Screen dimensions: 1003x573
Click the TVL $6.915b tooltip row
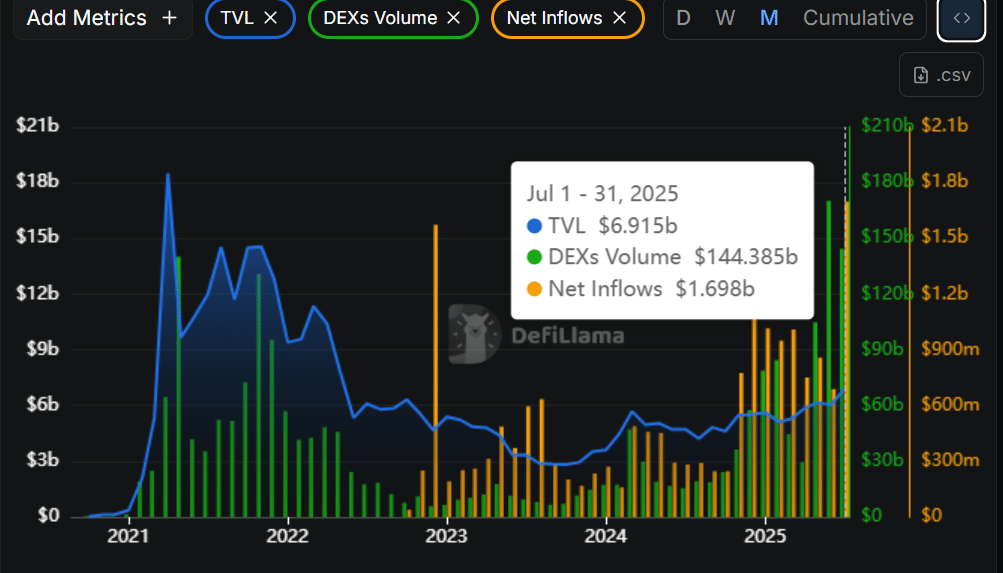coord(602,225)
